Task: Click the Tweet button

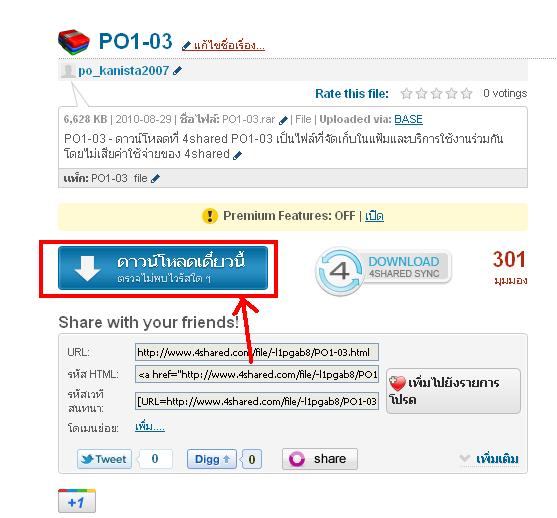Action: coord(104,459)
